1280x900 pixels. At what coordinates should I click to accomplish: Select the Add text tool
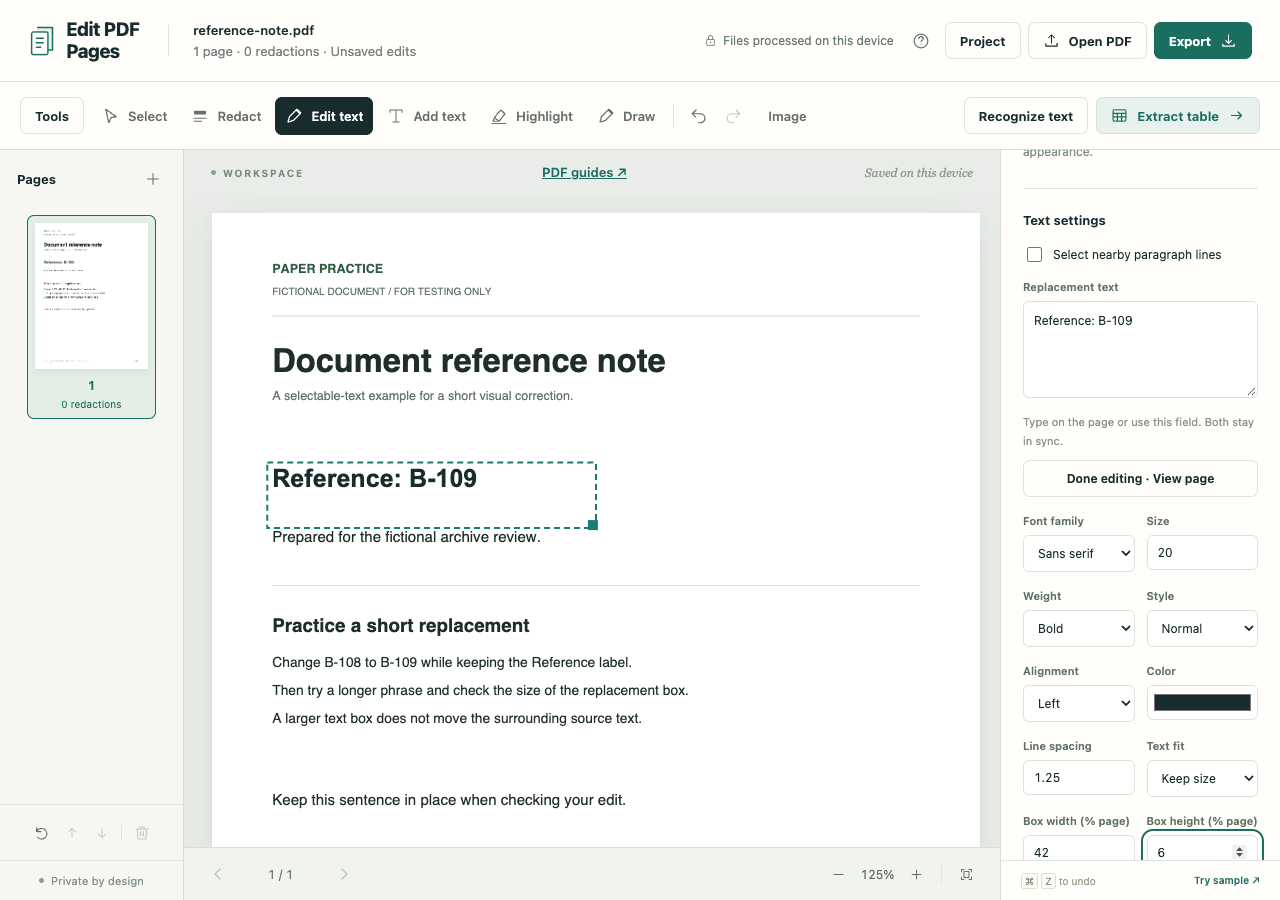click(427, 116)
